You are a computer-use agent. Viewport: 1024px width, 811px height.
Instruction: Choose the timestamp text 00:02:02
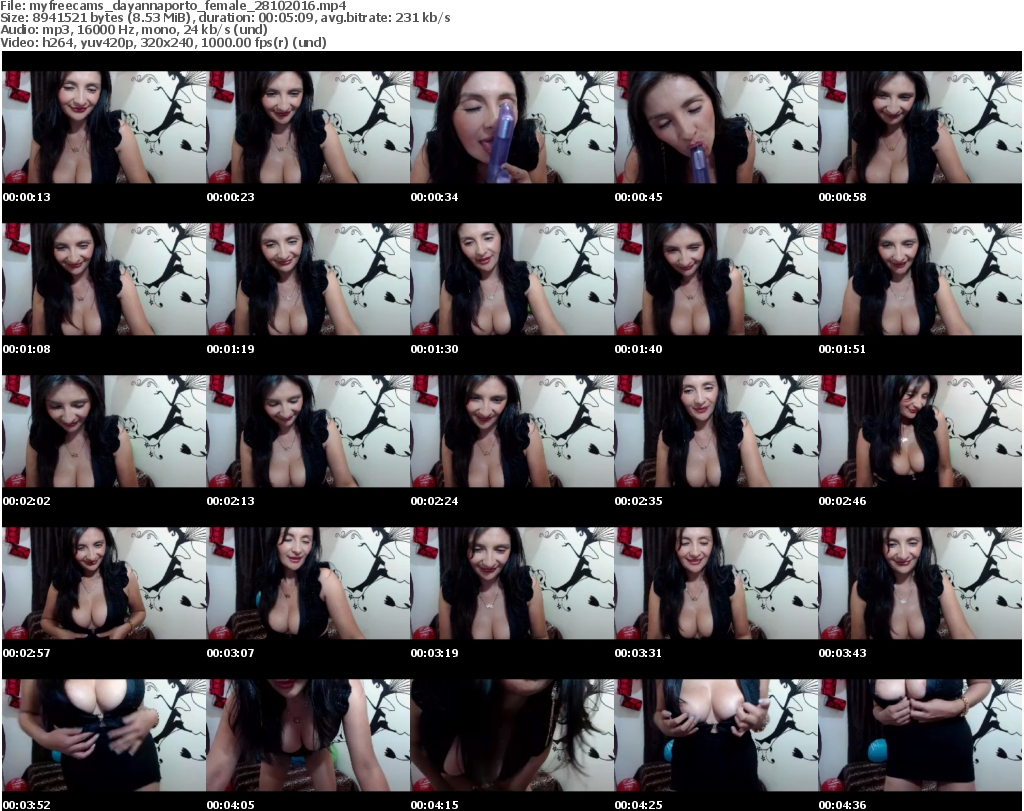(x=27, y=501)
